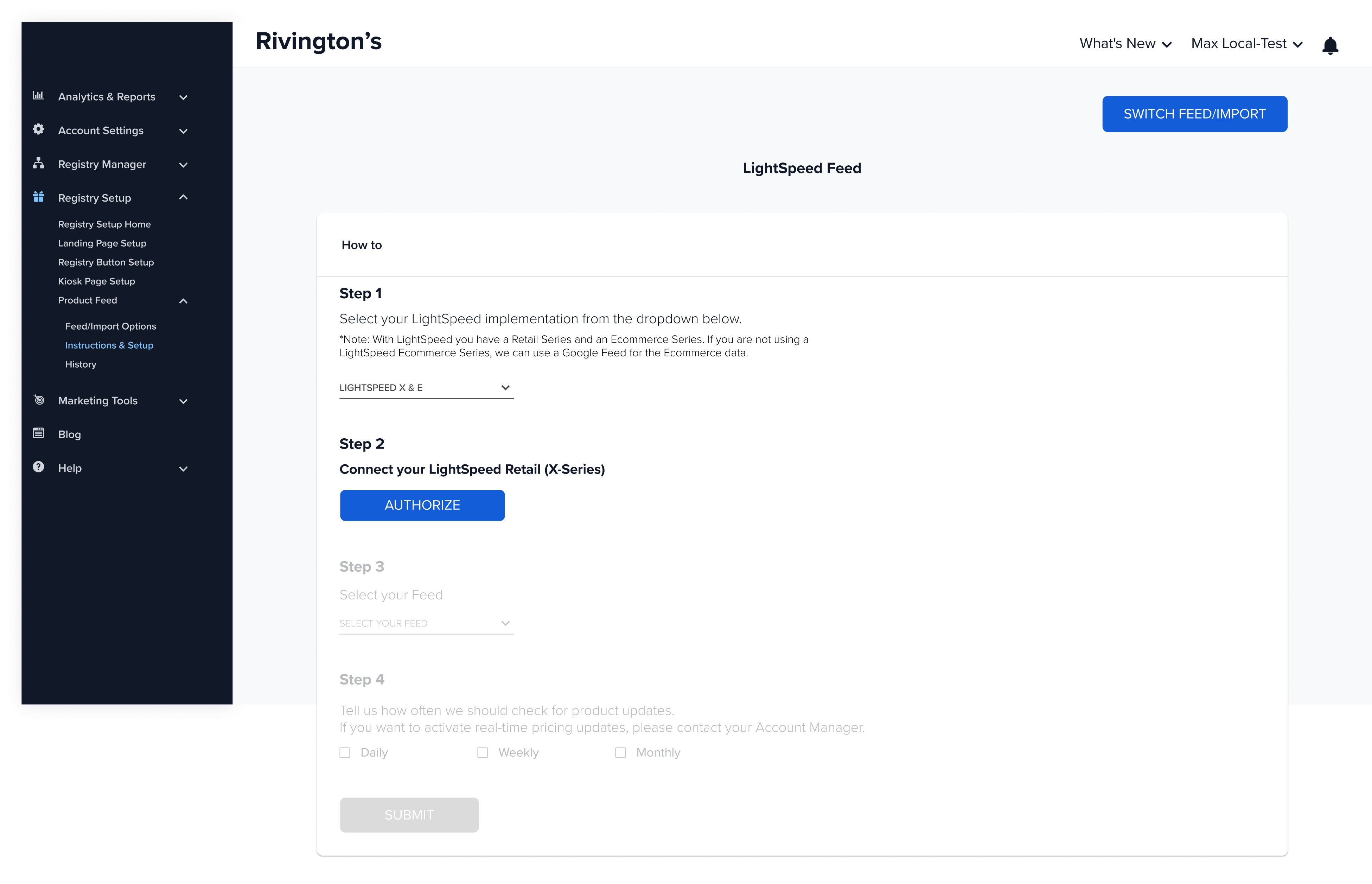Open the Select Your Feed dropdown
1372x884 pixels.
[x=426, y=623]
